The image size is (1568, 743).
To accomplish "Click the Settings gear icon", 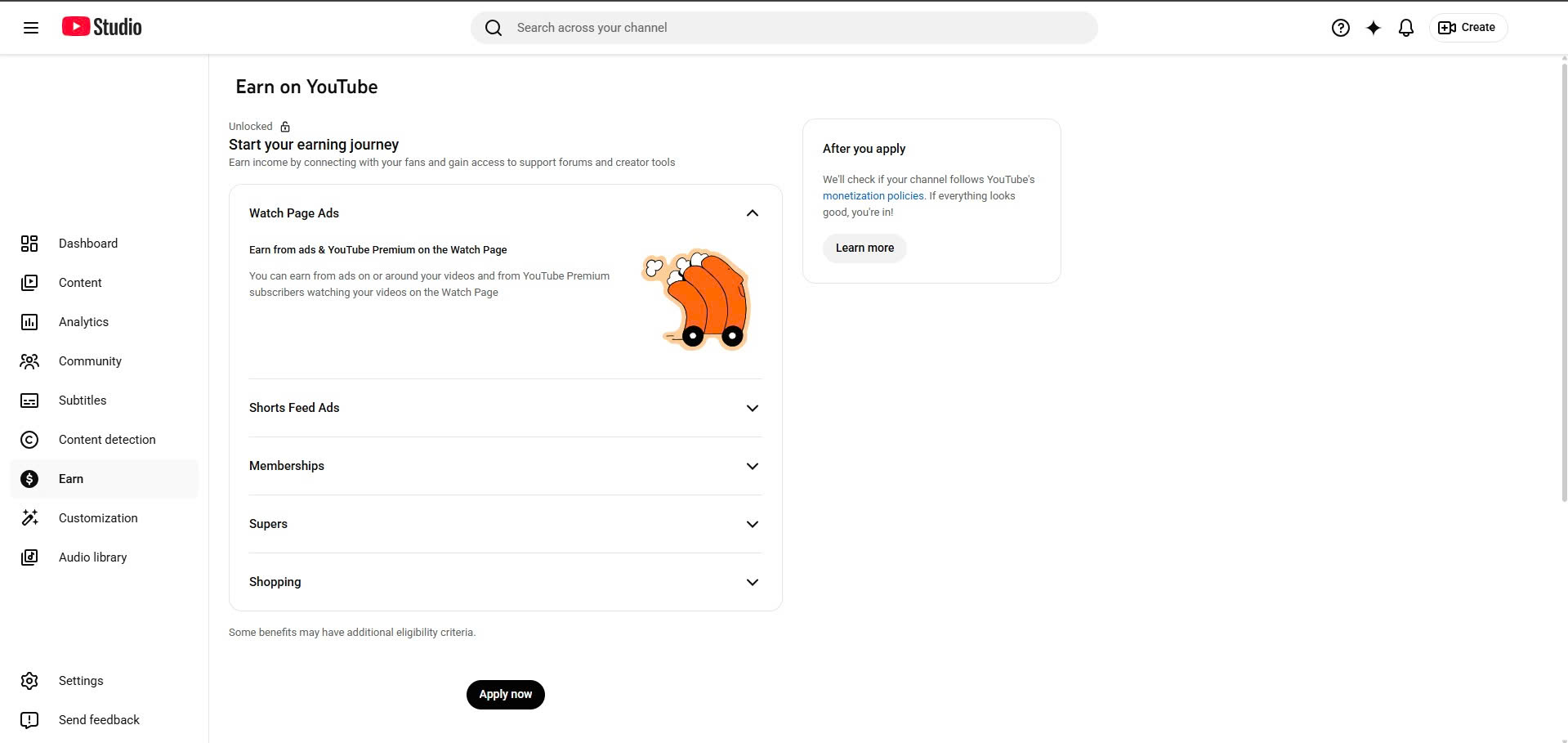I will click(x=29, y=681).
